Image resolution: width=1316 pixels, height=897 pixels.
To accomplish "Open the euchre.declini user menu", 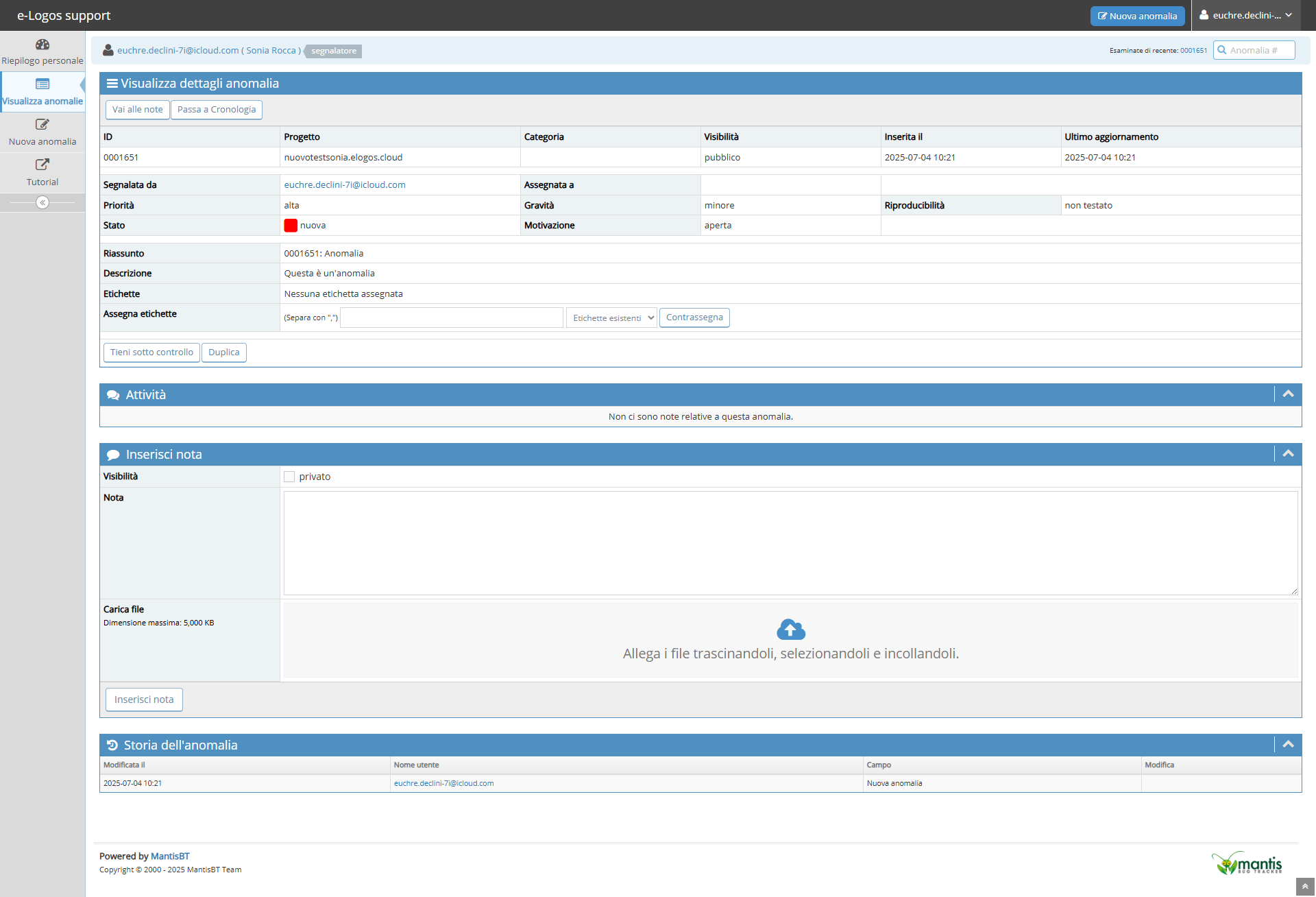I will point(1246,15).
